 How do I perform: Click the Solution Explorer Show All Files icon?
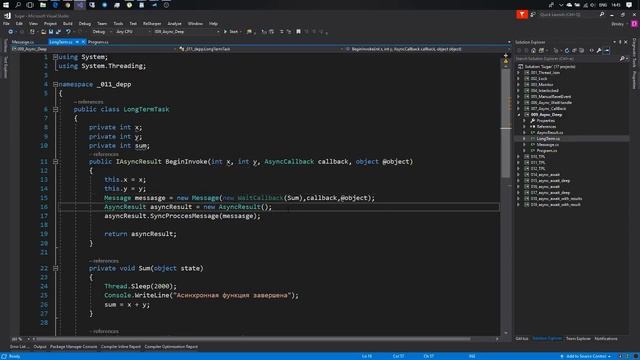click(582, 51)
